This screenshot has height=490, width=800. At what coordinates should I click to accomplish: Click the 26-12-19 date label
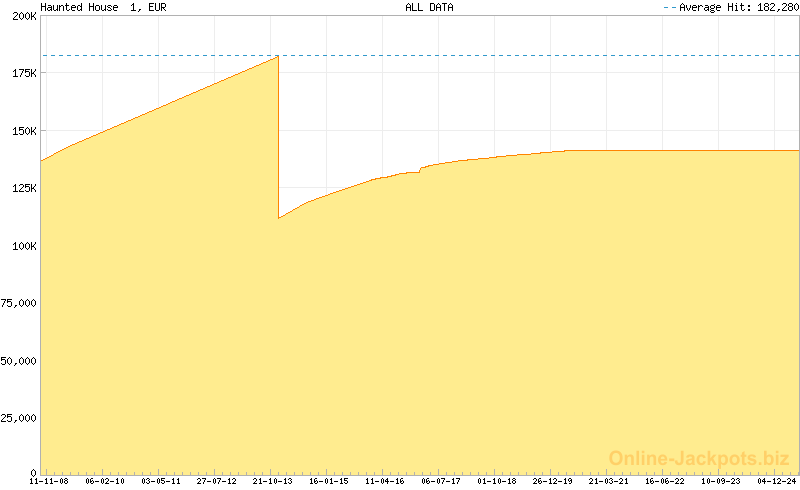(553, 481)
